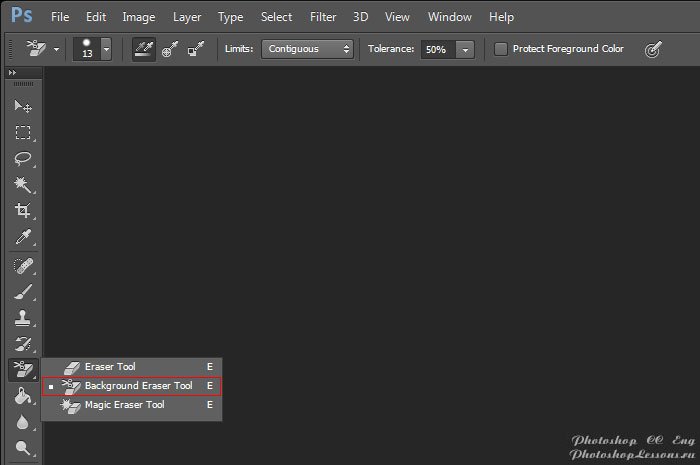Toggle Sampling Continuous option button
Screen dimensions: 700x465
pyautogui.click(x=144, y=49)
